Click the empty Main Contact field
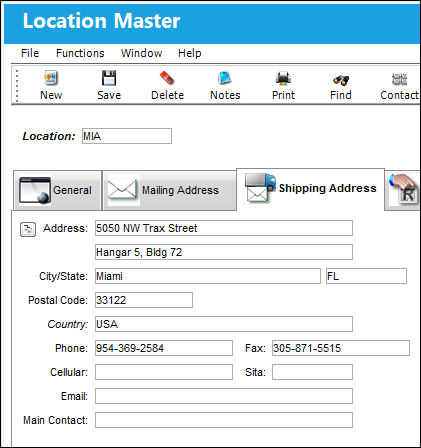421x448 pixels. click(224, 420)
